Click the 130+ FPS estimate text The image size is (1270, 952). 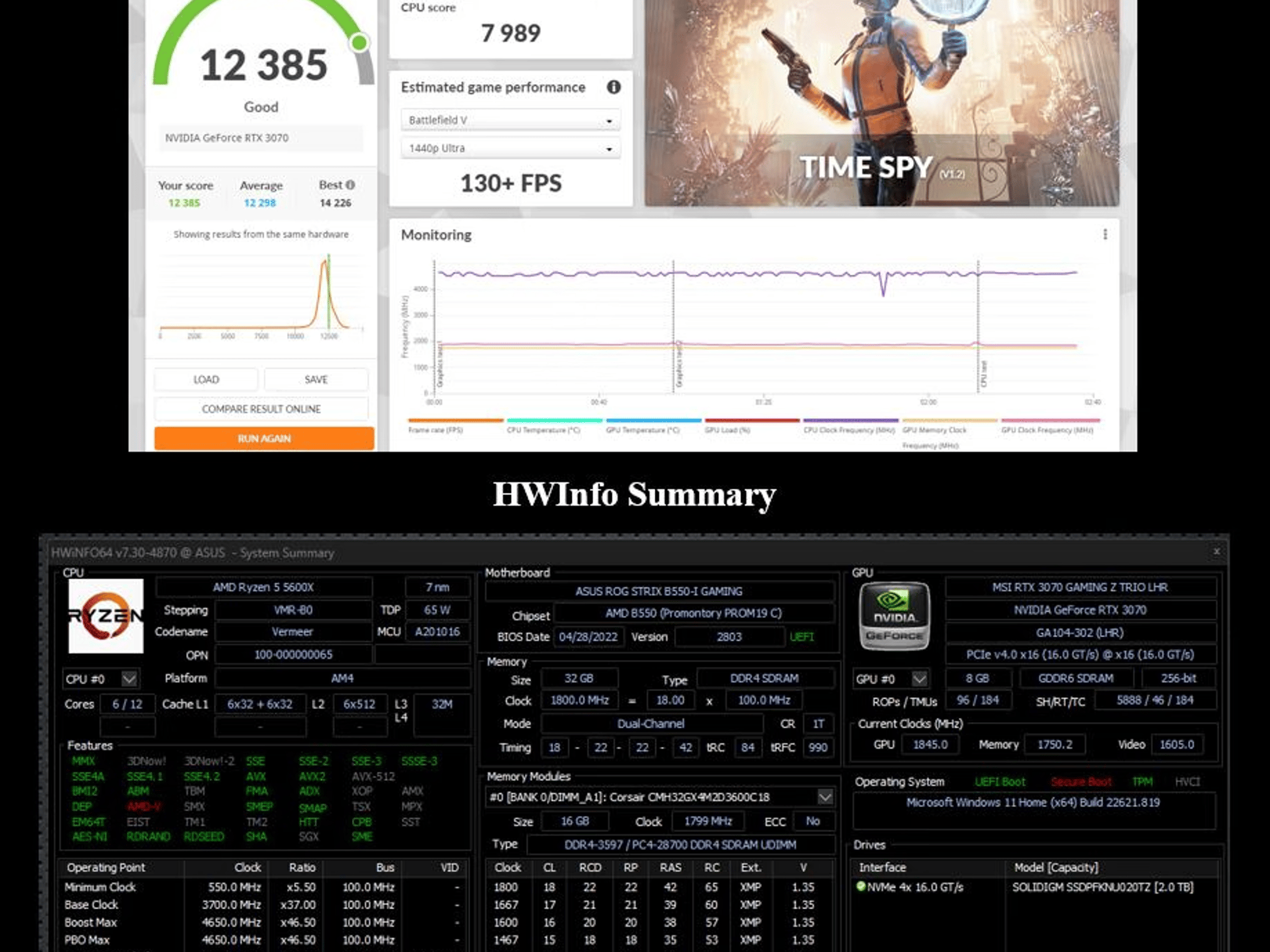(x=511, y=183)
